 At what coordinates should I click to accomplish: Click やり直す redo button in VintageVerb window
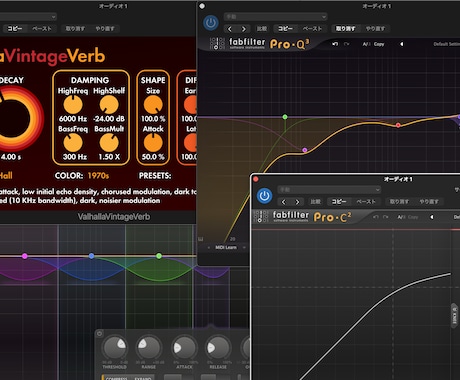(x=105, y=29)
